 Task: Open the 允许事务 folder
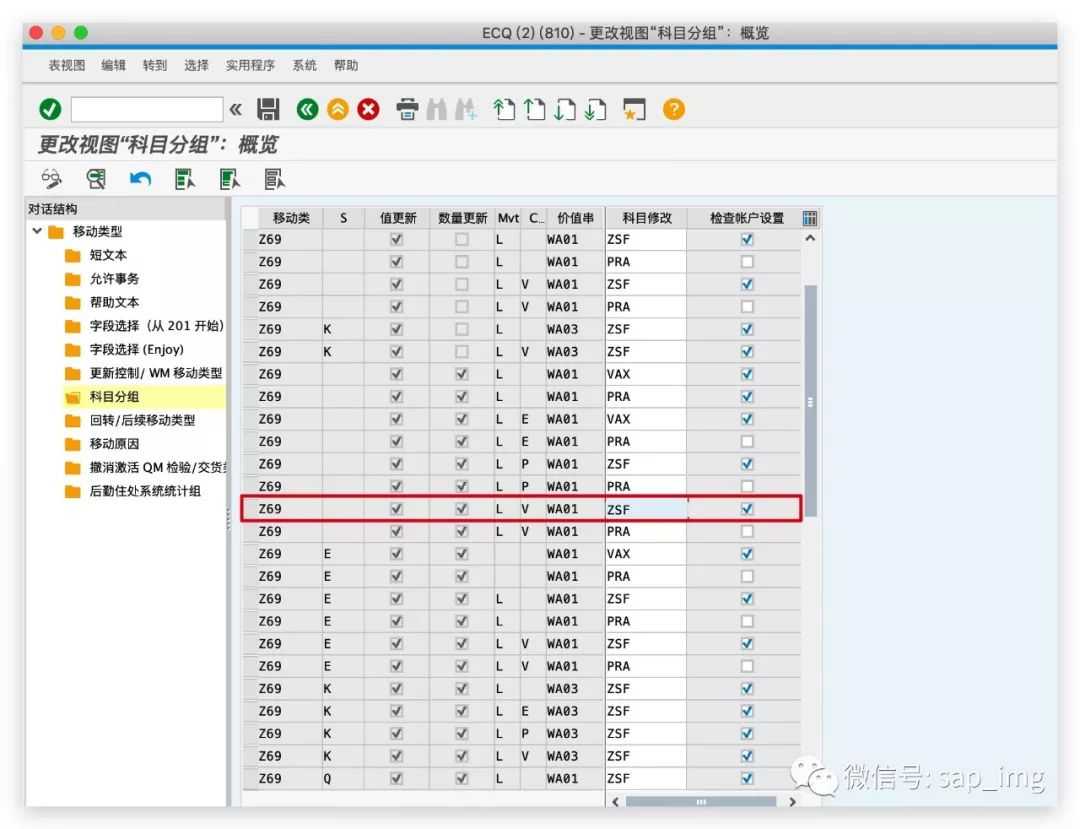point(102,279)
